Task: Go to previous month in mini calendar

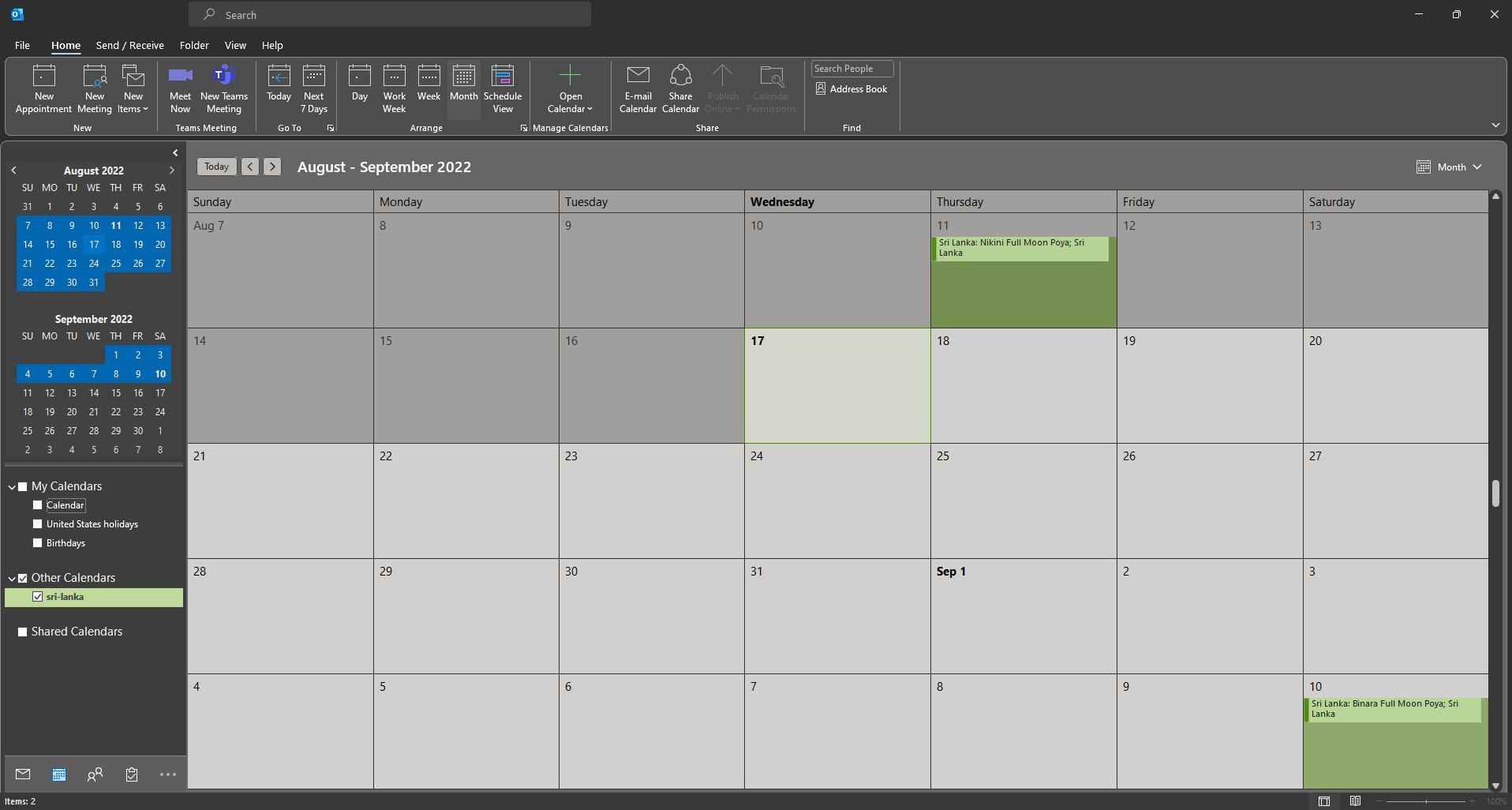Action: 13,171
